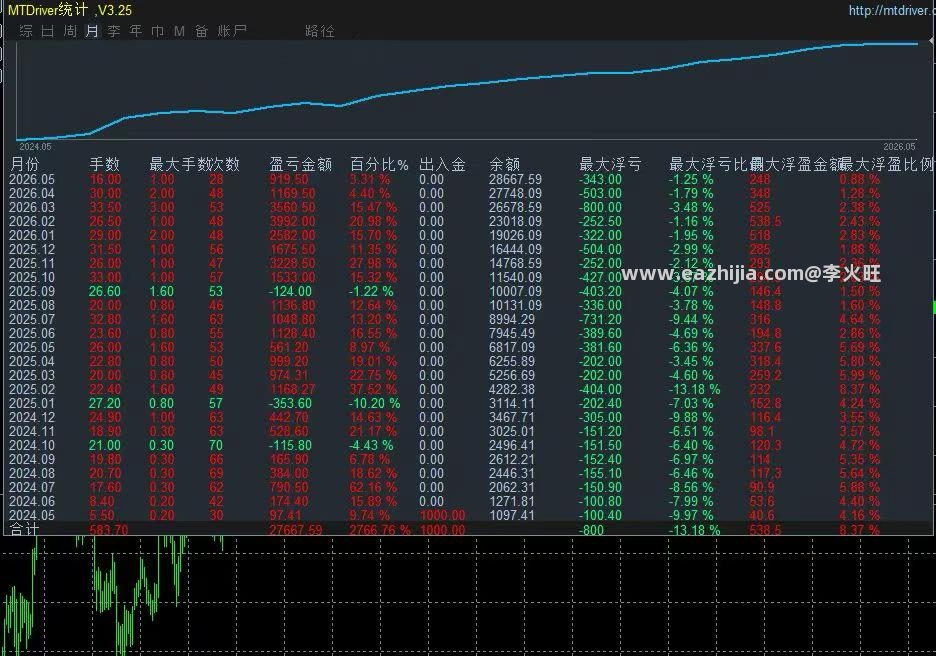This screenshot has height=656, width=936.
Task: Open the 币 currency tab
Action: pos(158,31)
